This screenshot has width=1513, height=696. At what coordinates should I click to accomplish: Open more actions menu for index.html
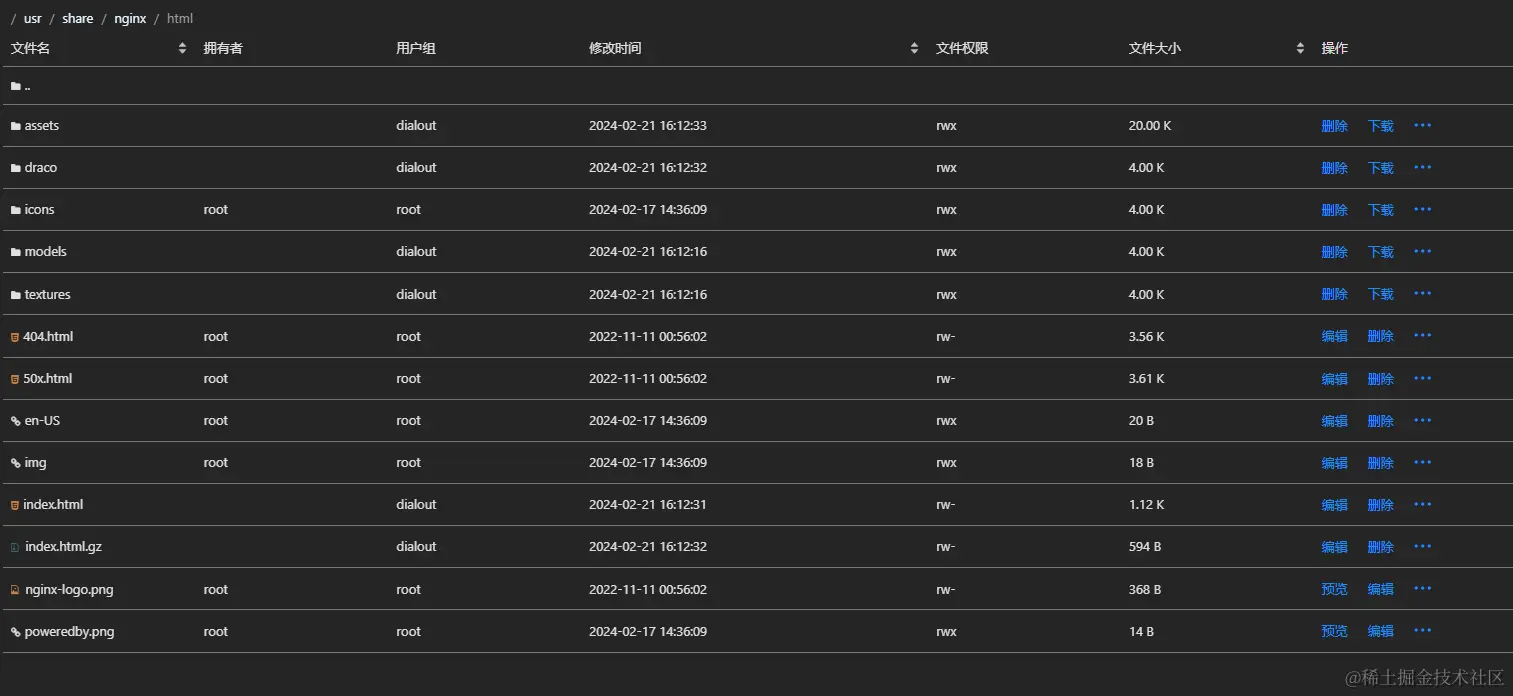coord(1422,505)
